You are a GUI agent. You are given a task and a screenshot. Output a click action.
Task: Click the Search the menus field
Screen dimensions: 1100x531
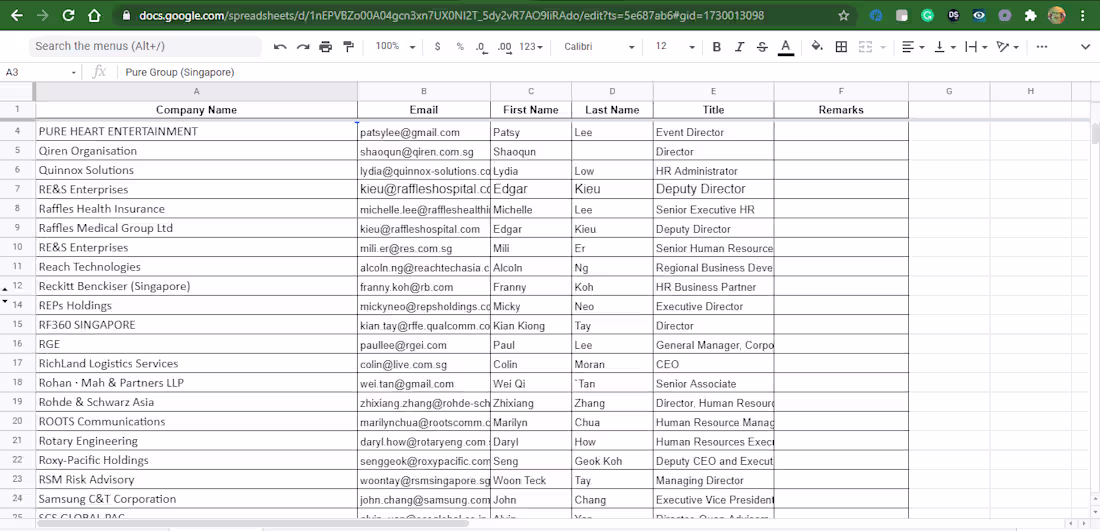tap(145, 46)
